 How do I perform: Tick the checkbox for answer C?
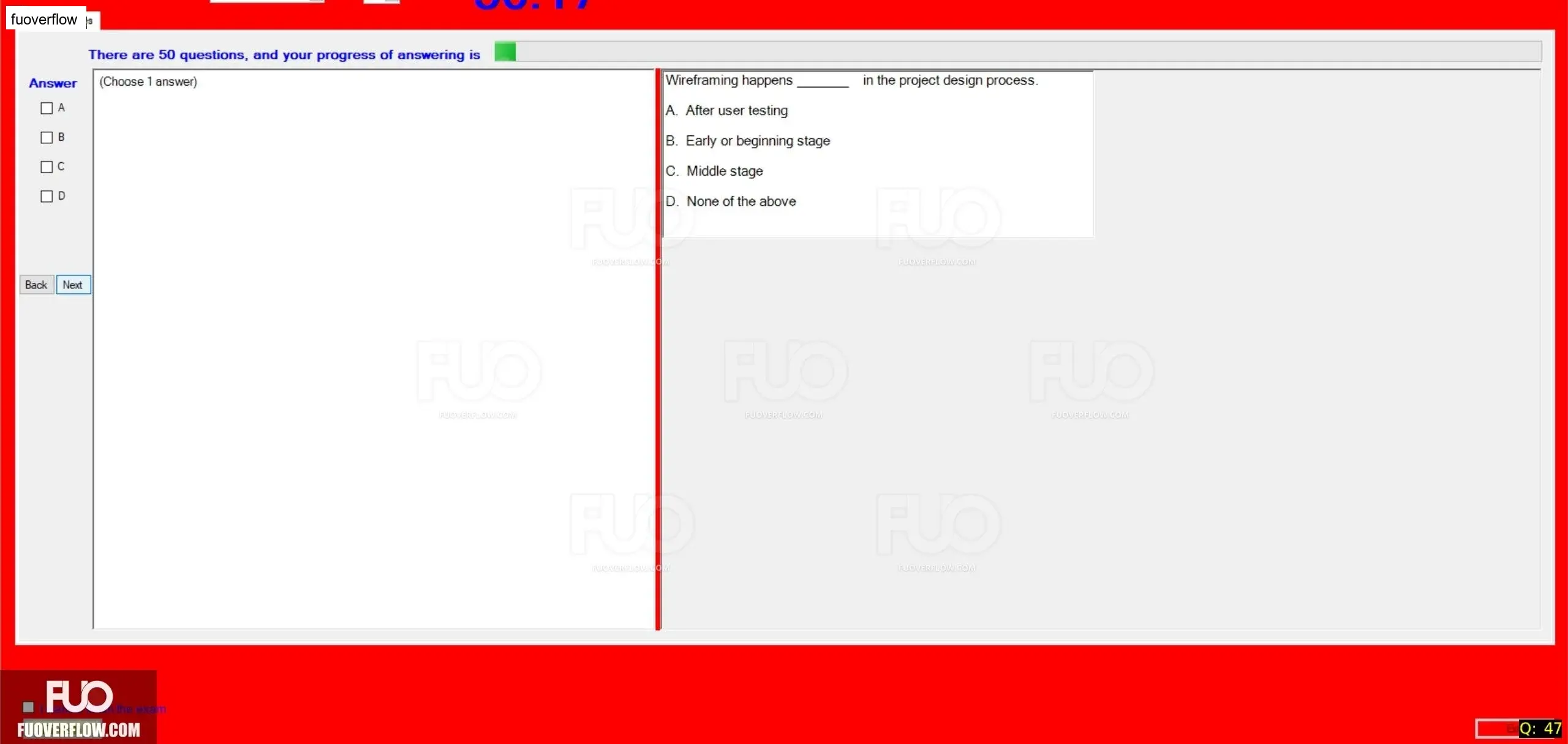click(47, 167)
